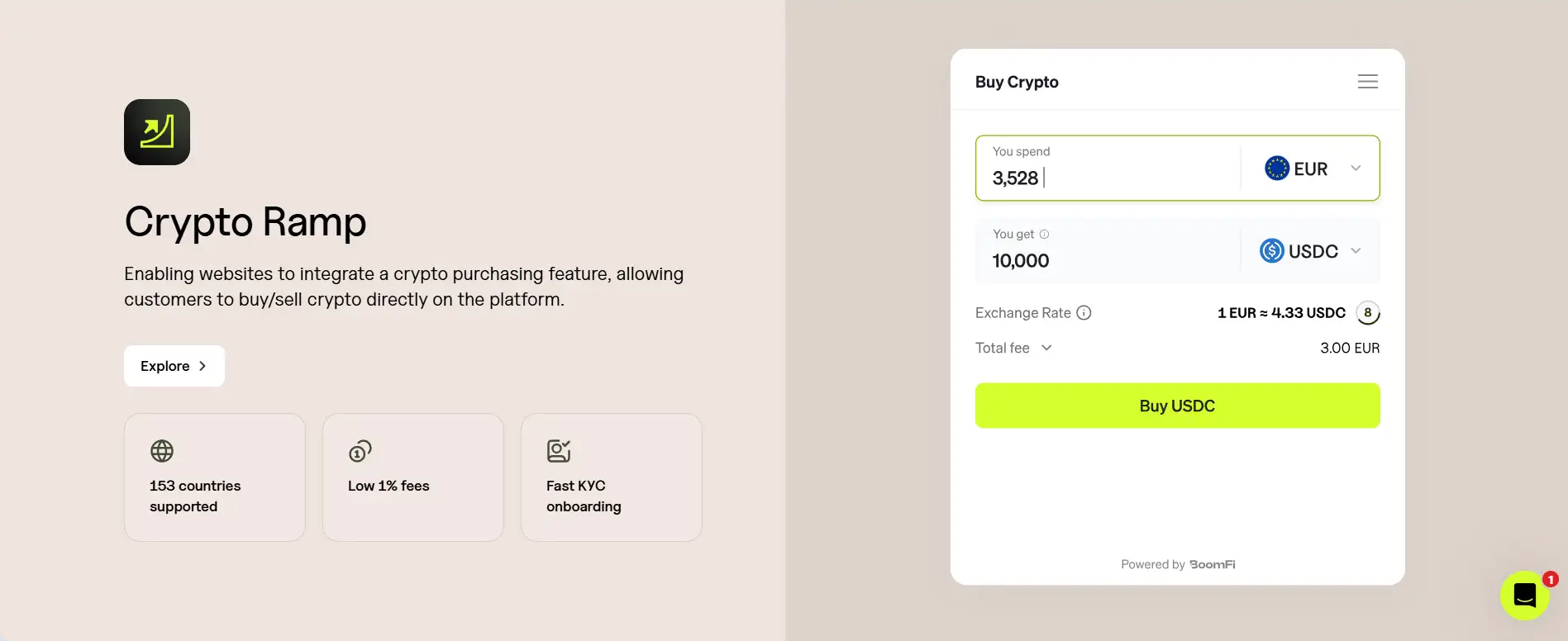The height and width of the screenshot is (641, 1568).
Task: Click the globe icon for countries supported
Action: [x=162, y=451]
